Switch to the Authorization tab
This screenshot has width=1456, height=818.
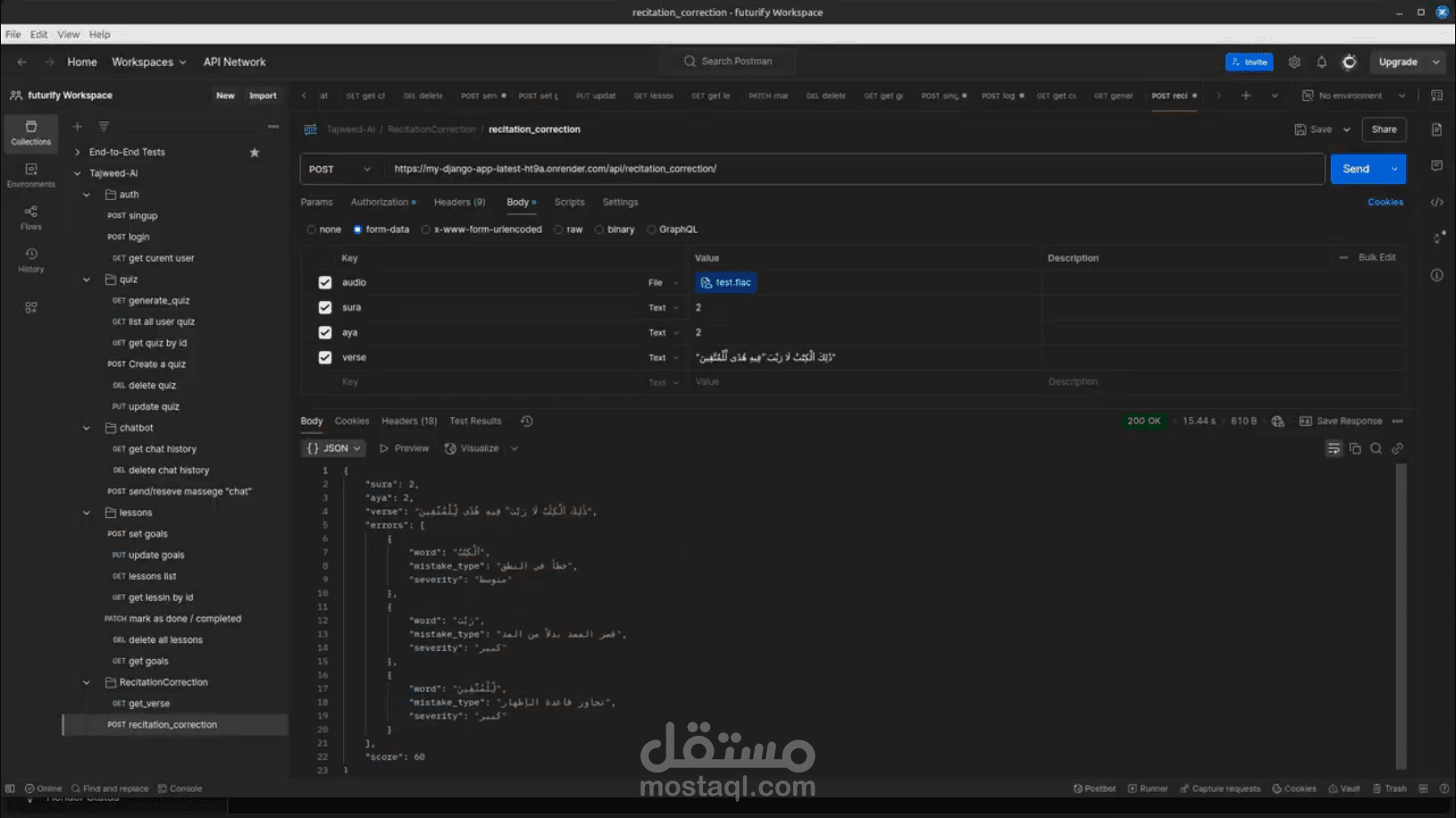(383, 203)
